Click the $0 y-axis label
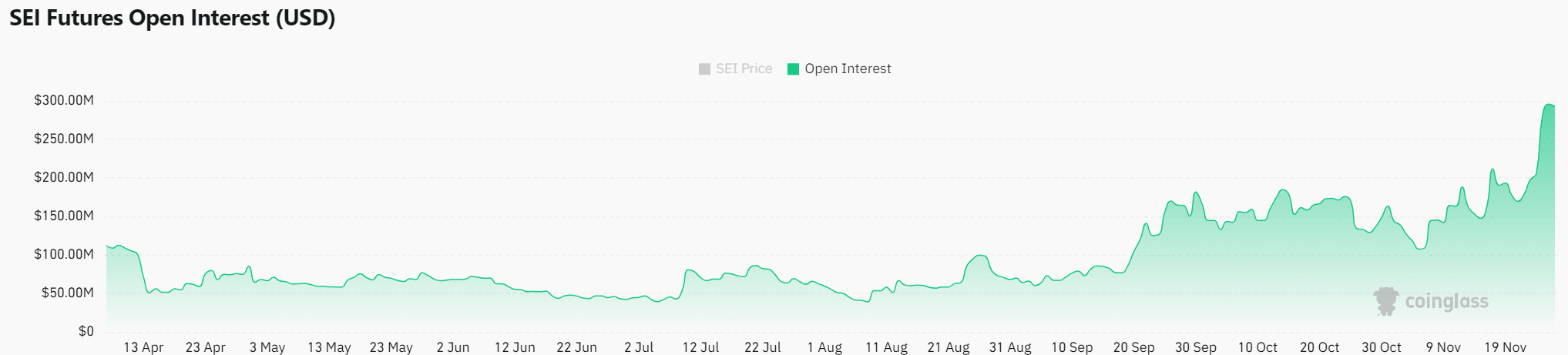The image size is (1568, 355). point(86,331)
